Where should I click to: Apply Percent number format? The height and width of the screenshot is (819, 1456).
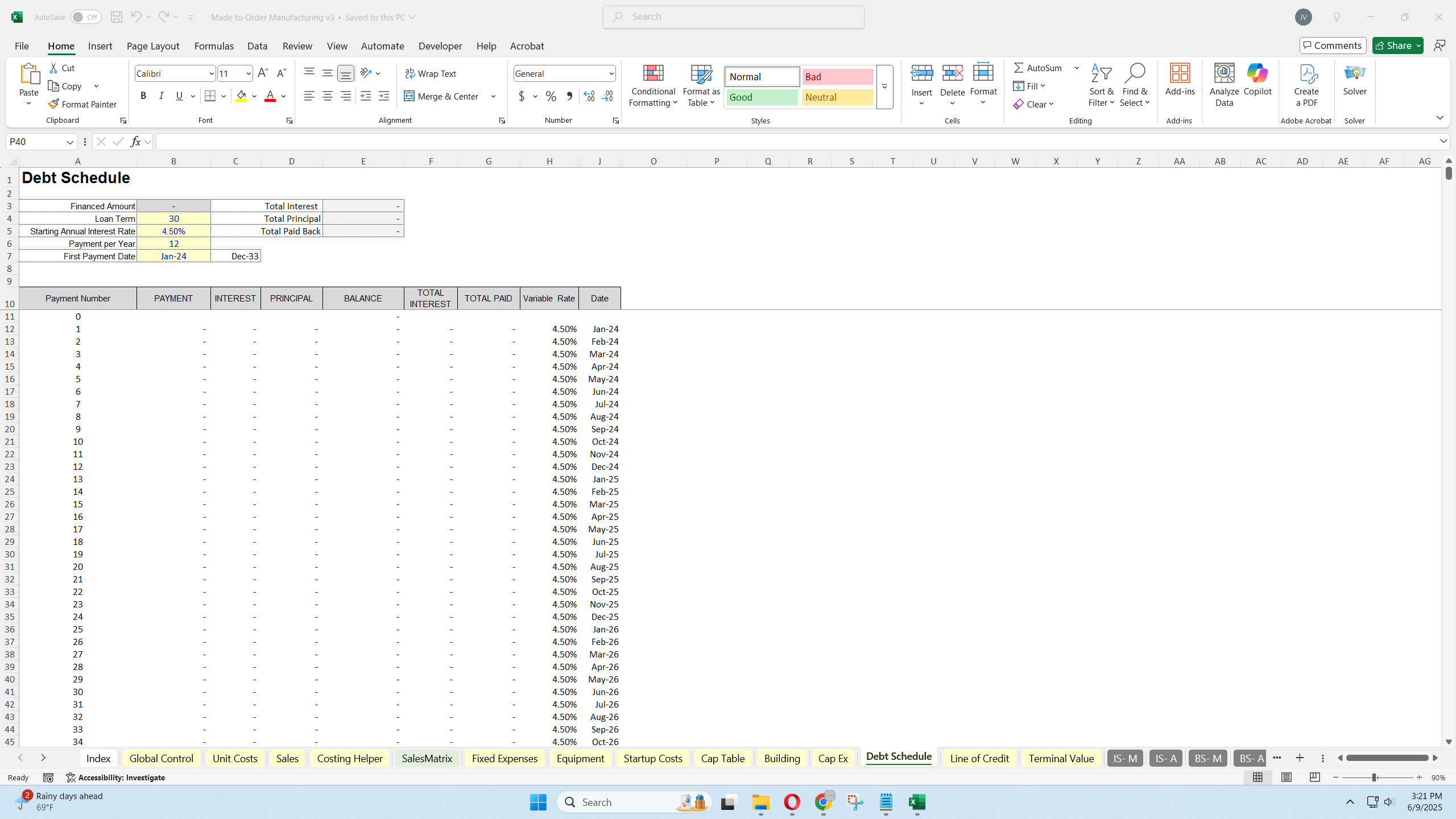(549, 96)
